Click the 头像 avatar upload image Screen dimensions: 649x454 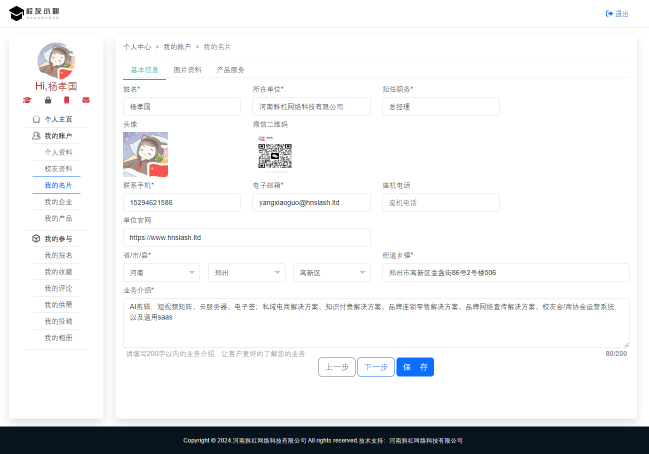coord(146,154)
